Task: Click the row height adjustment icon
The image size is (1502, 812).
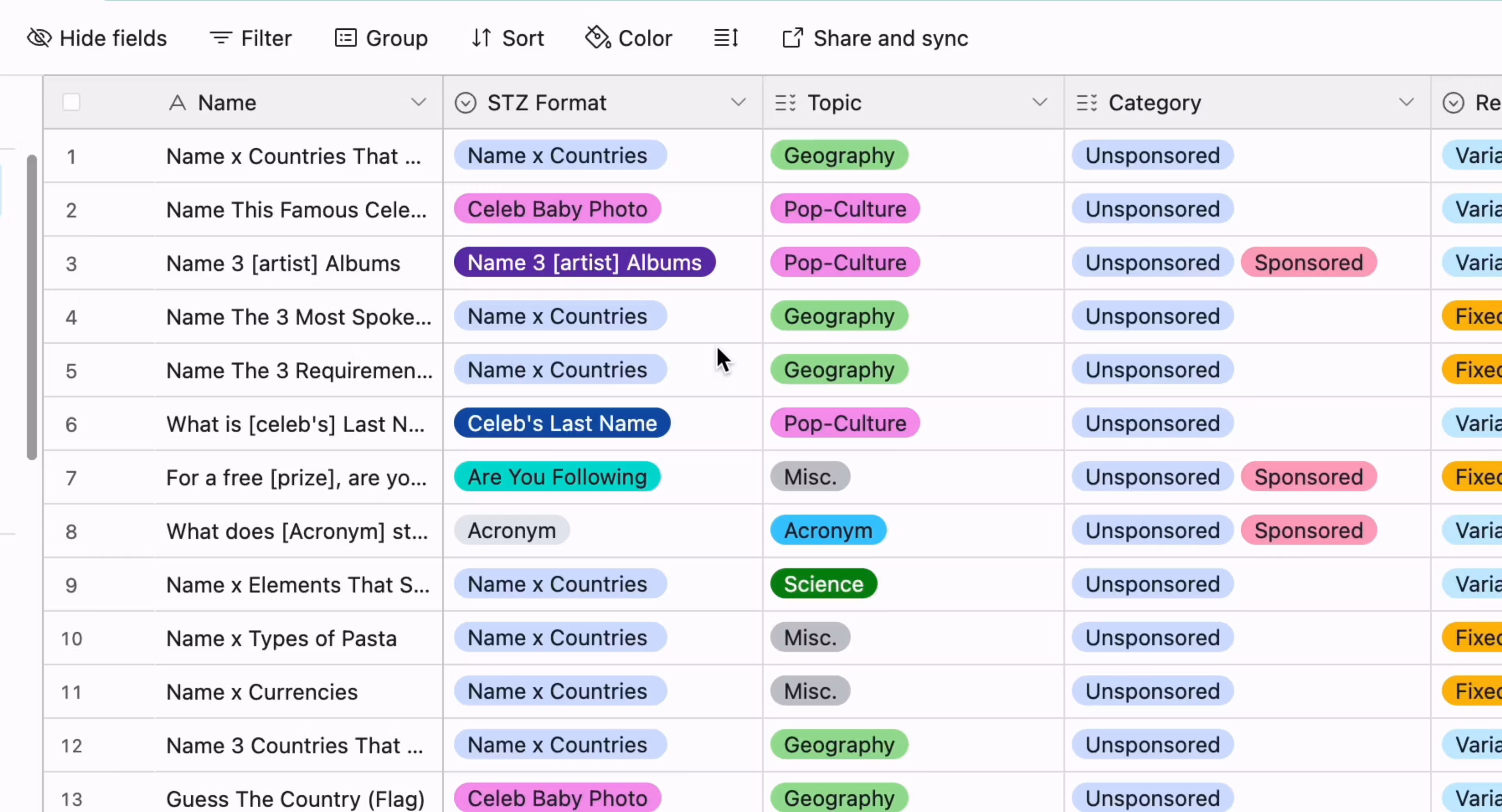Action: (725, 37)
